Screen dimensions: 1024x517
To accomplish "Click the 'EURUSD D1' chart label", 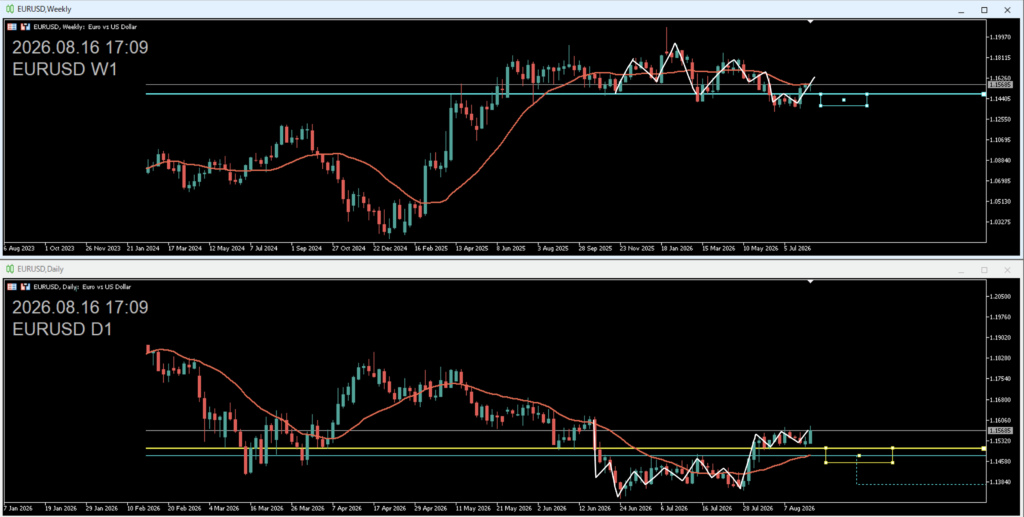I will [62, 330].
